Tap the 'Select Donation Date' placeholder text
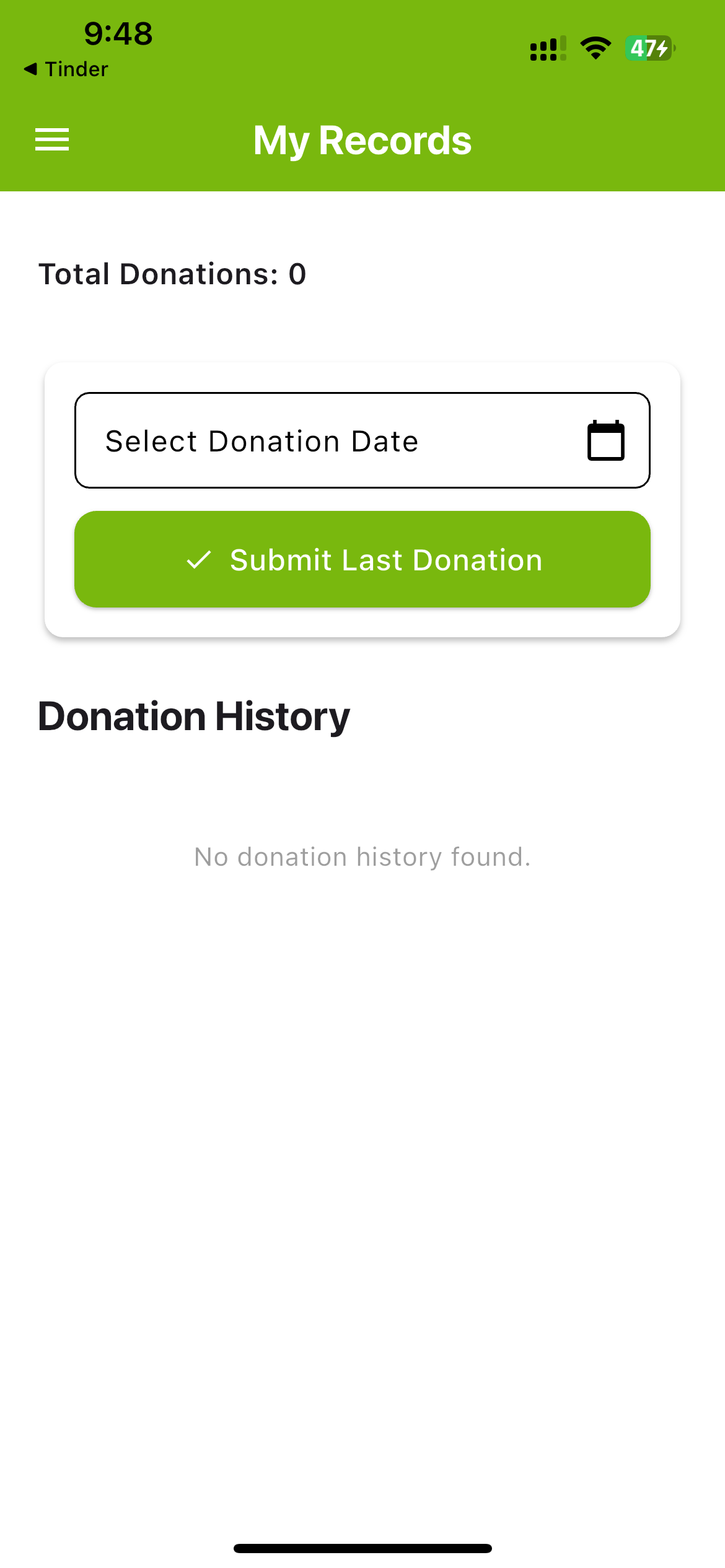This screenshot has width=725, height=1568. pos(262,442)
